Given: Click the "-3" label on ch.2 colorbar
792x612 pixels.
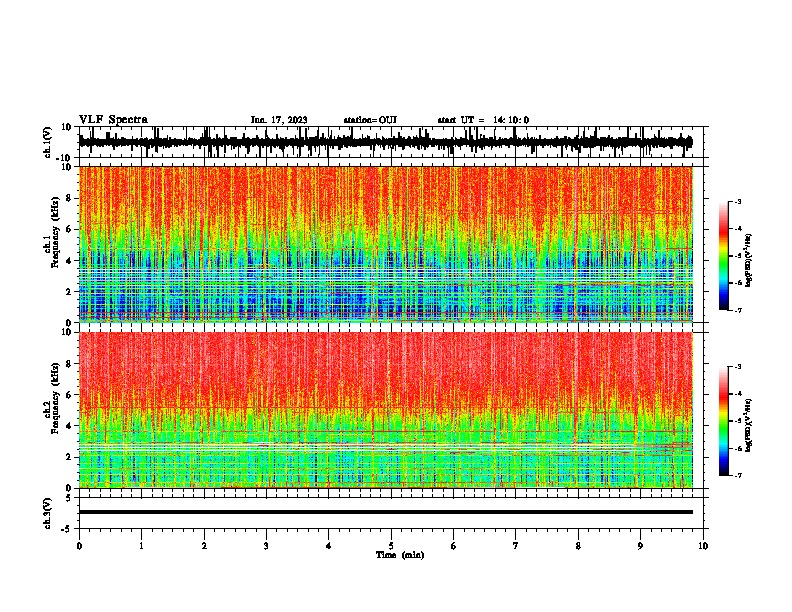Looking at the screenshot, I should pyautogui.click(x=737, y=367).
